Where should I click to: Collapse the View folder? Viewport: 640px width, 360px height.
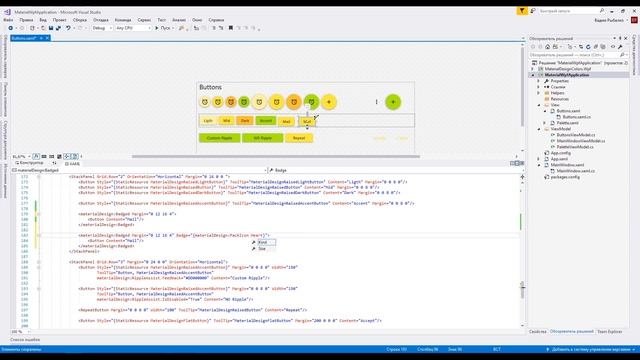point(538,105)
